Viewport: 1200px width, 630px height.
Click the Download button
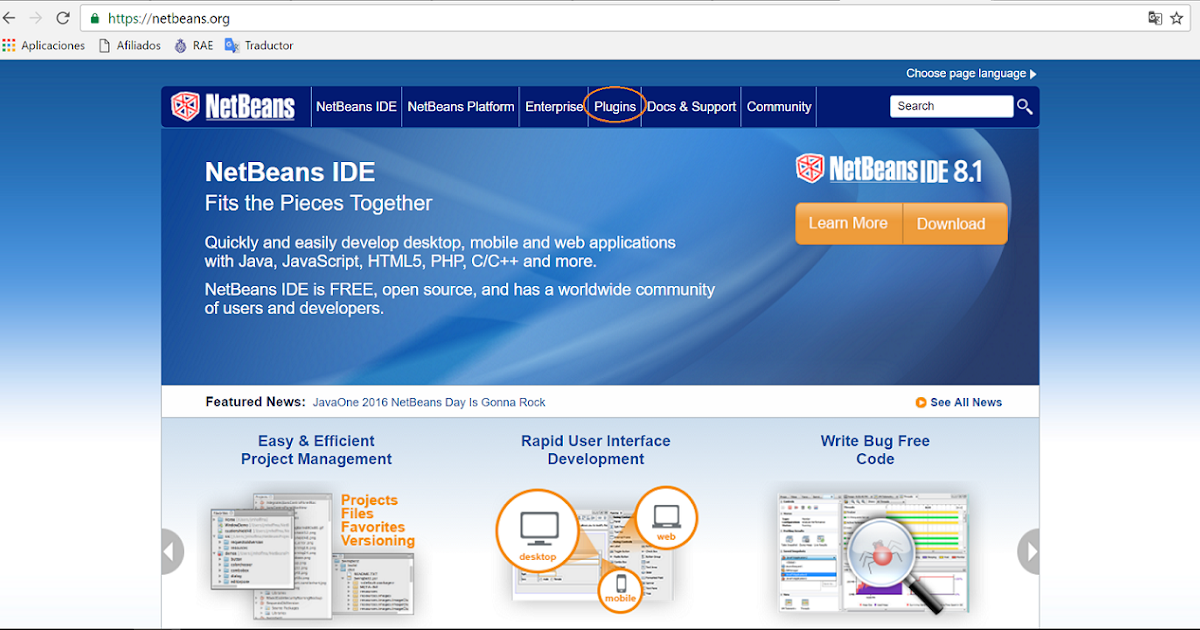pos(951,223)
